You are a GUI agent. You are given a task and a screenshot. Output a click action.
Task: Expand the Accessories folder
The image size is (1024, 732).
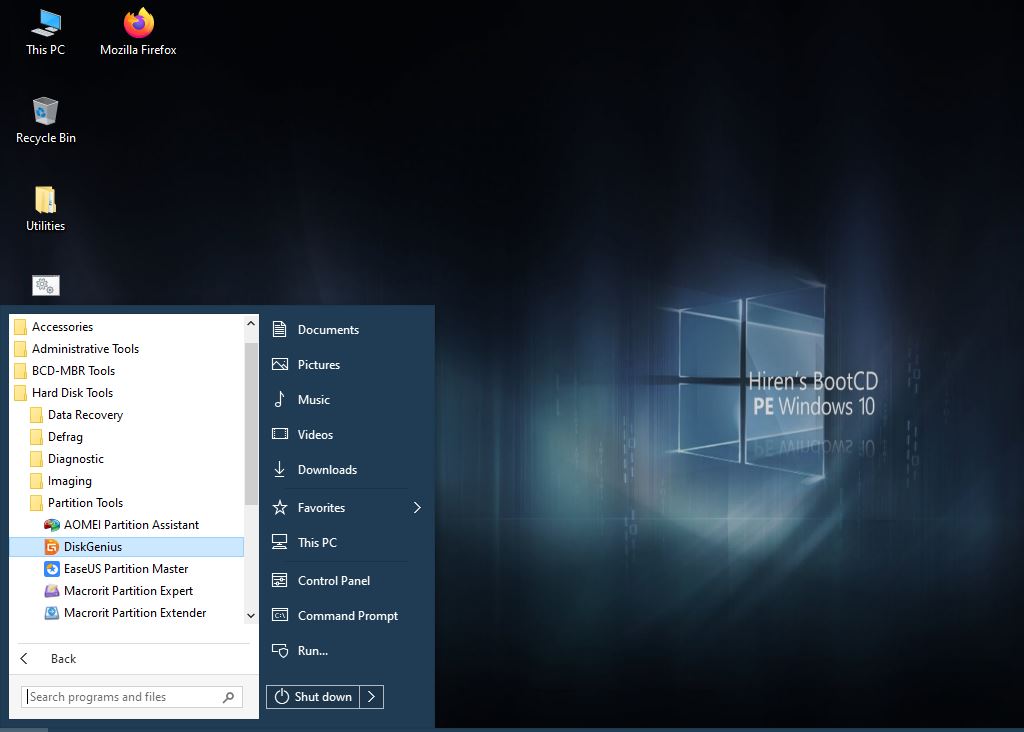(62, 327)
